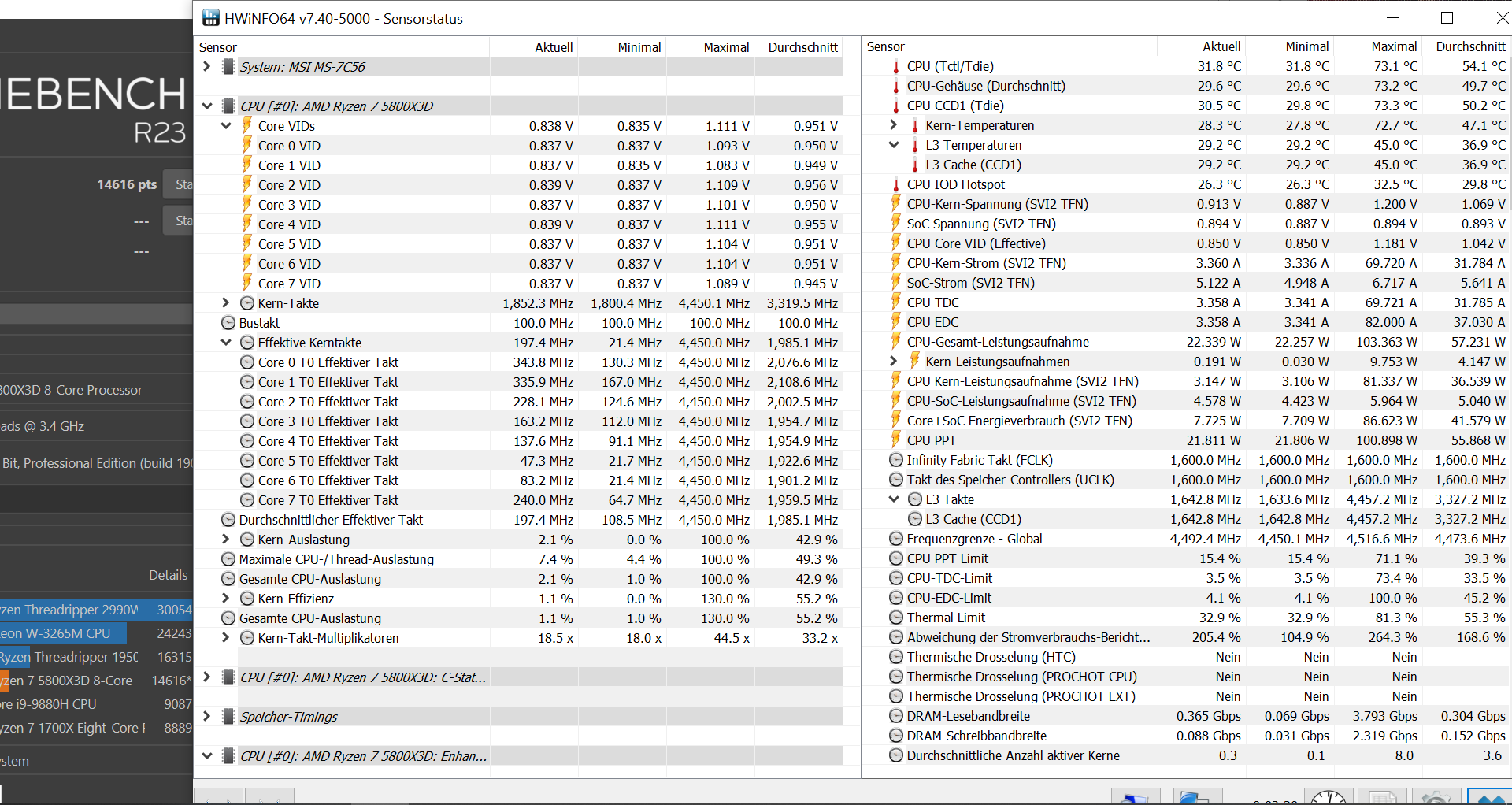Click the Maximal column header in left pane
1512x805 pixels.
[x=710, y=47]
